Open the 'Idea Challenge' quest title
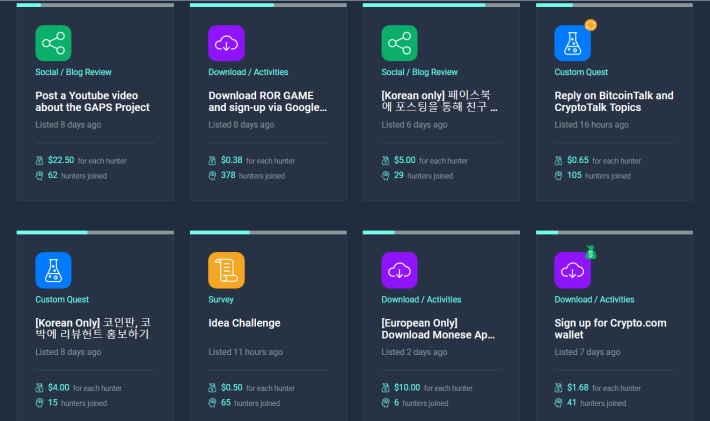 tap(245, 323)
